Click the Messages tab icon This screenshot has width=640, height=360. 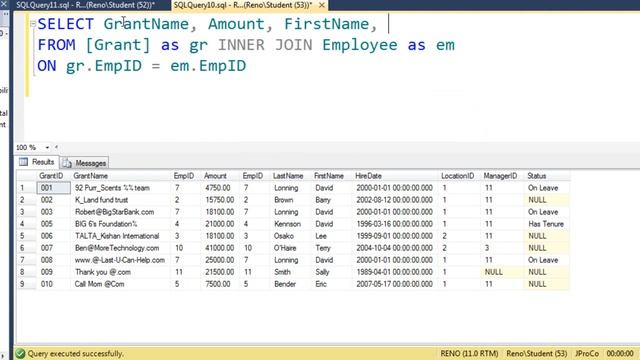67,163
